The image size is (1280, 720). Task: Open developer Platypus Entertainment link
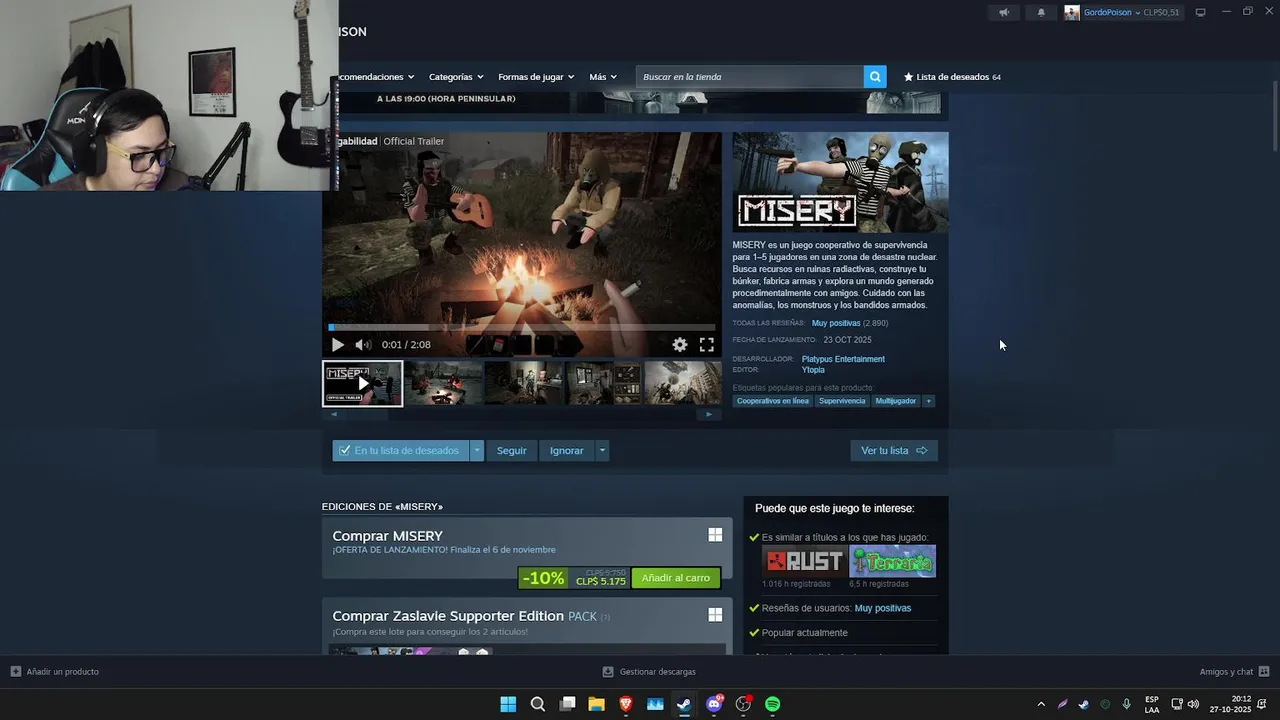(x=843, y=359)
